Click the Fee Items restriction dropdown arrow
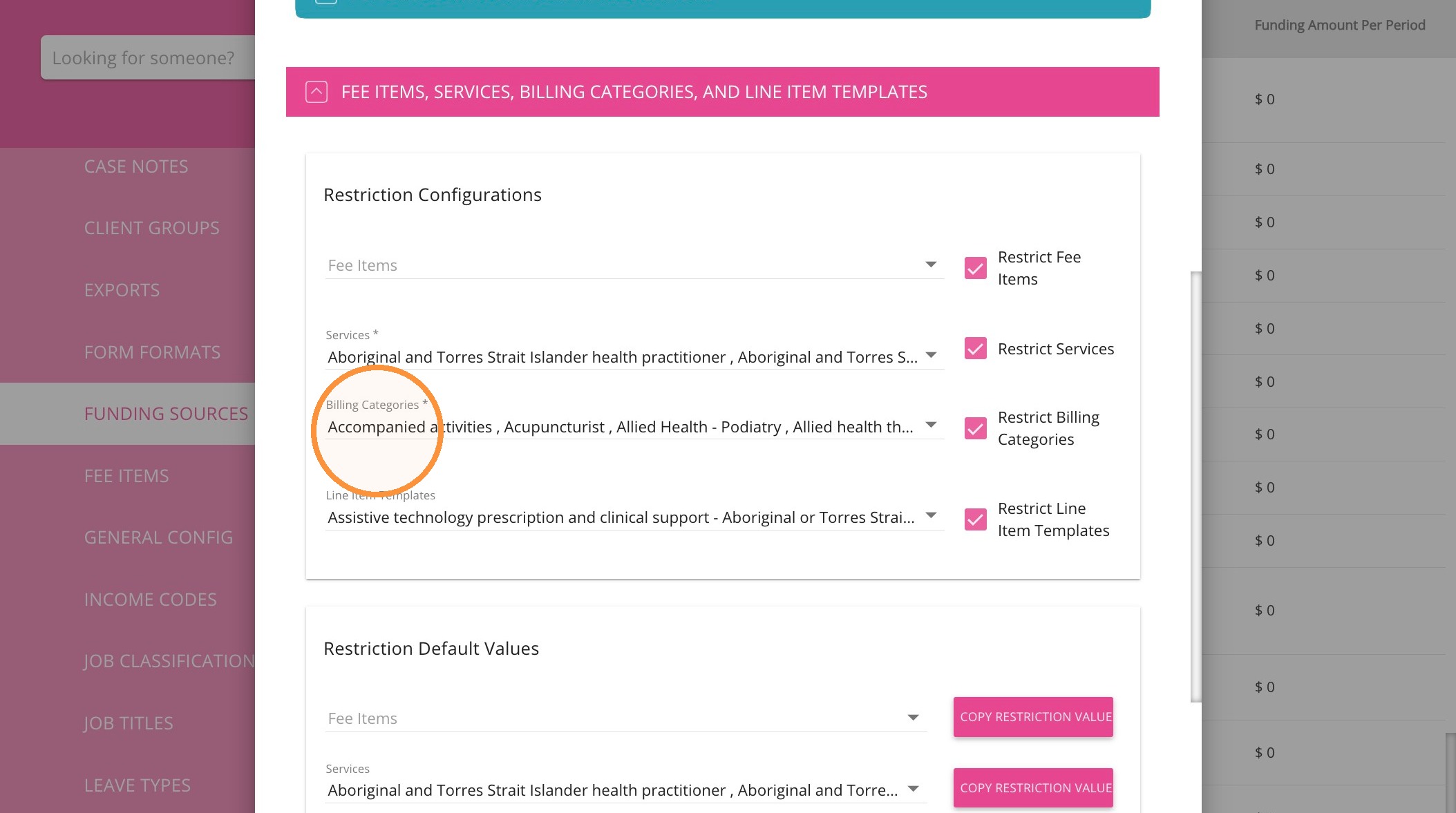1456x813 pixels. coord(931,265)
